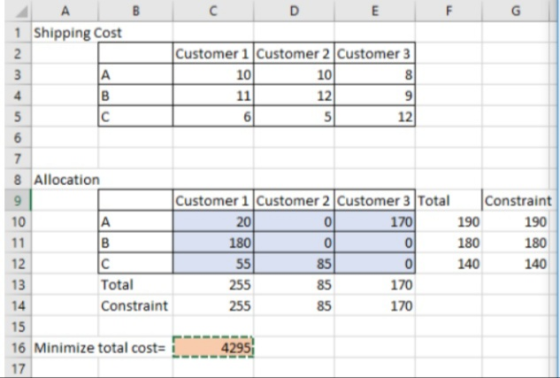Click Customer 1 total 255 in Total row
The height and width of the screenshot is (378, 560).
coord(213,285)
